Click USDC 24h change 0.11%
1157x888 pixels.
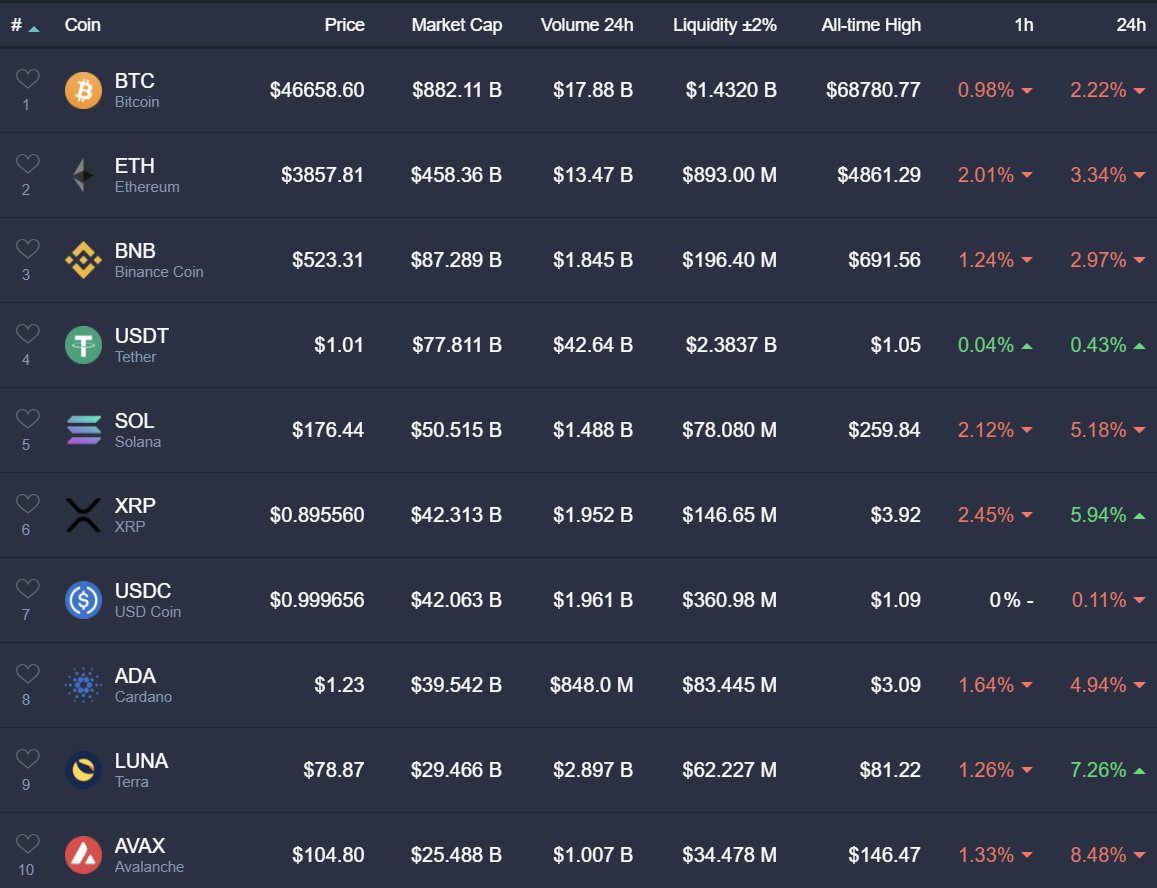point(1108,599)
